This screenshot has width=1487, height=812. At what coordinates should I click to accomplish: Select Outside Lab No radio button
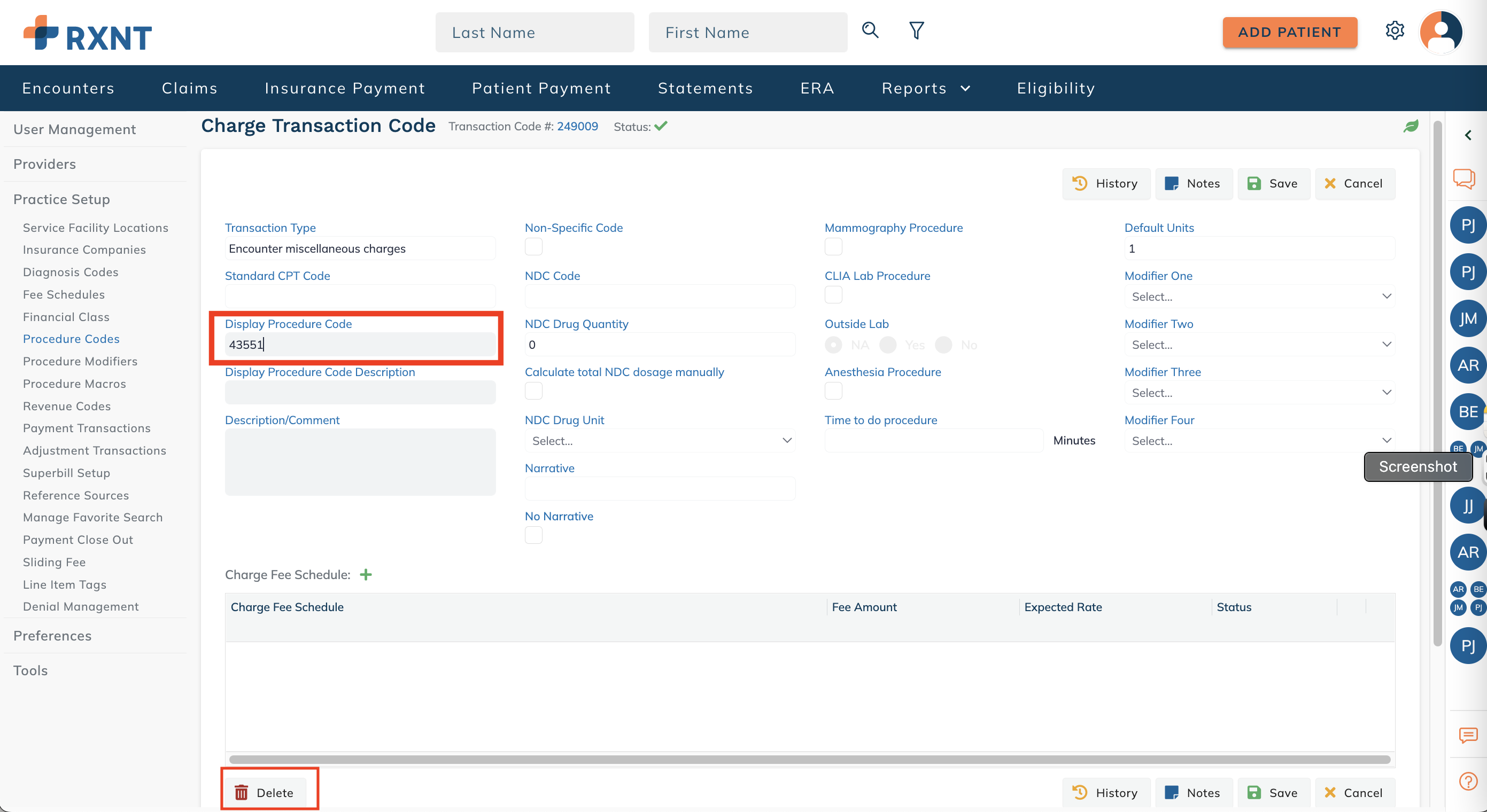(943, 345)
